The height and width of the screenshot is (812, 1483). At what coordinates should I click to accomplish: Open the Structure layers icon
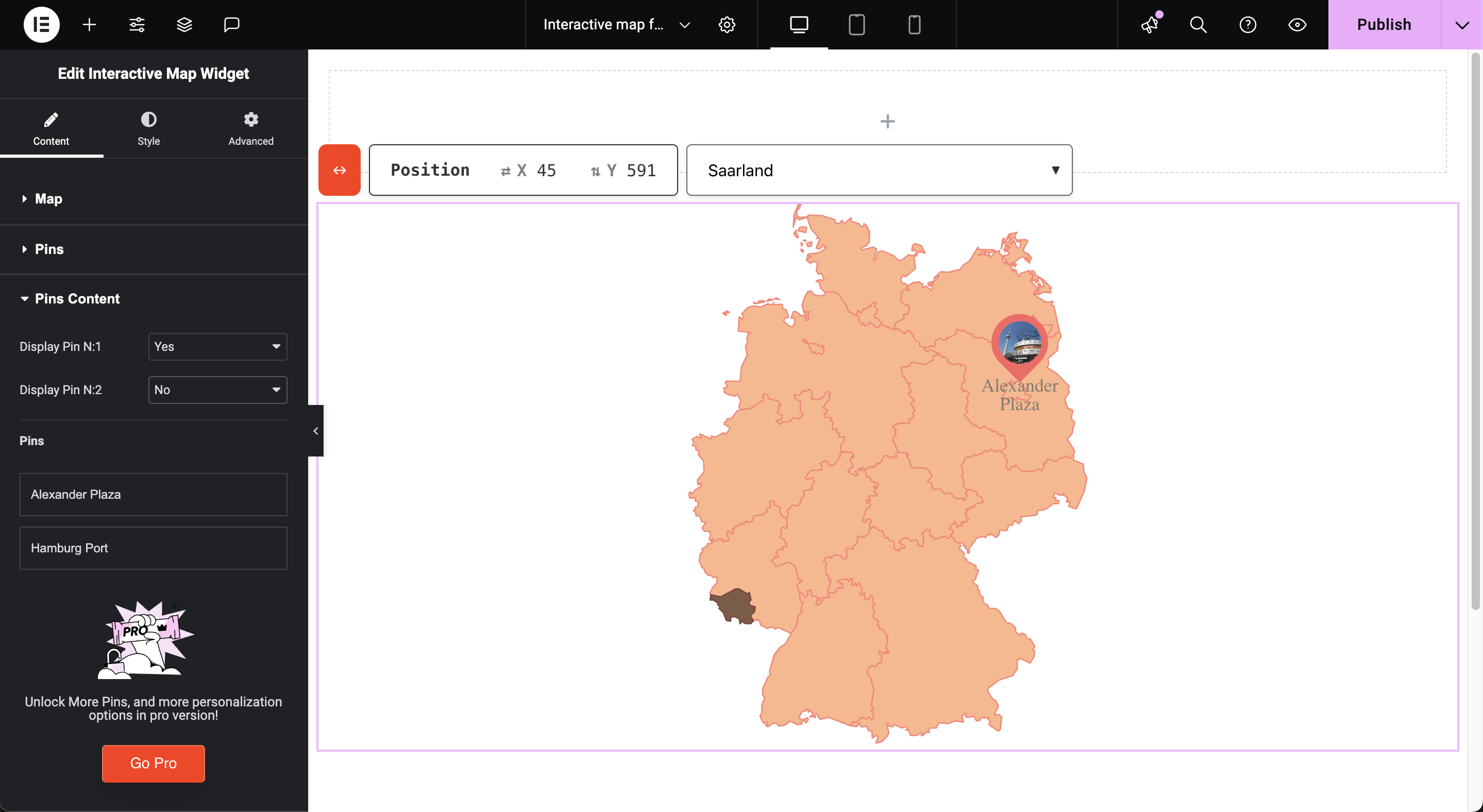point(184,25)
